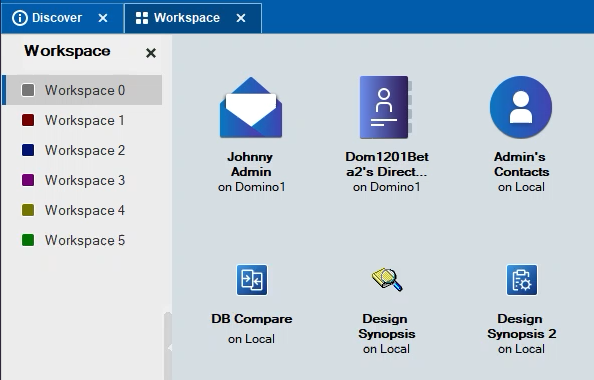Click the navy Workspace 2 color swatch
594x380 pixels.
[x=28, y=150]
